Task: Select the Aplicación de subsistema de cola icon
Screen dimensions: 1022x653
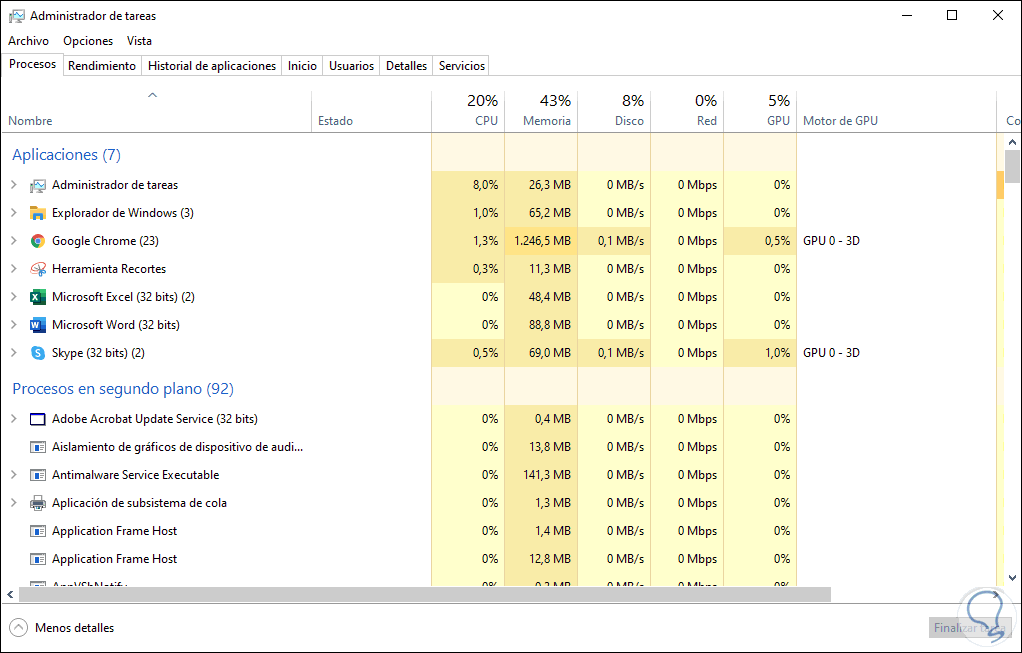Action: point(38,503)
